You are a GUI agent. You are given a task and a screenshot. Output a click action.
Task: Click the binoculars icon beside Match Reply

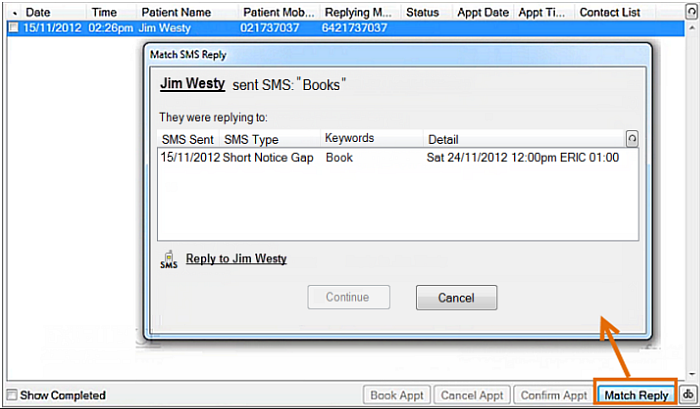point(689,396)
